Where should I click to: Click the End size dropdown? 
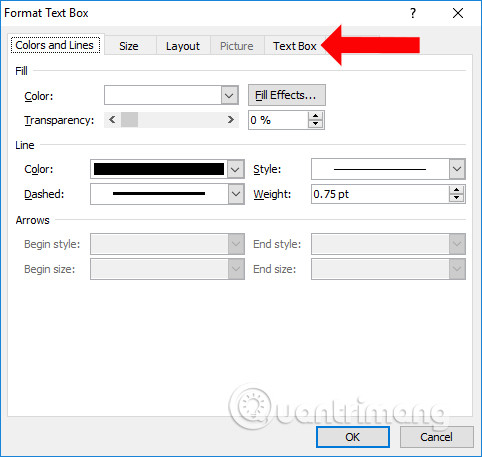point(388,269)
